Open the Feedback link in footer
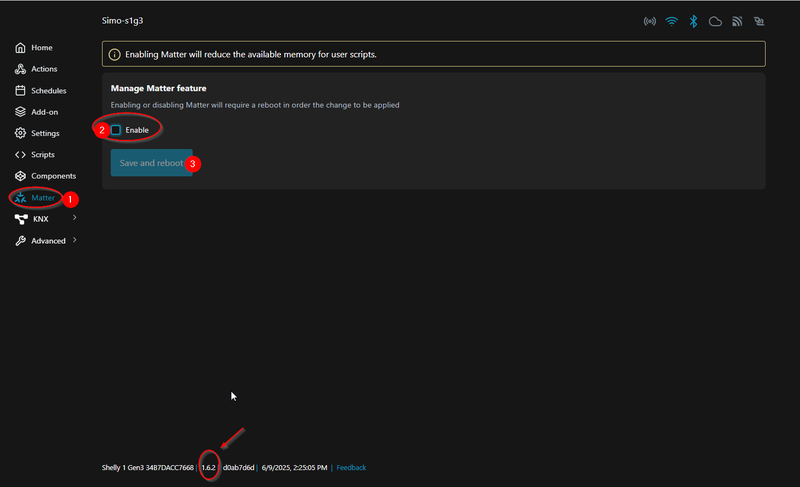 [x=351, y=468]
